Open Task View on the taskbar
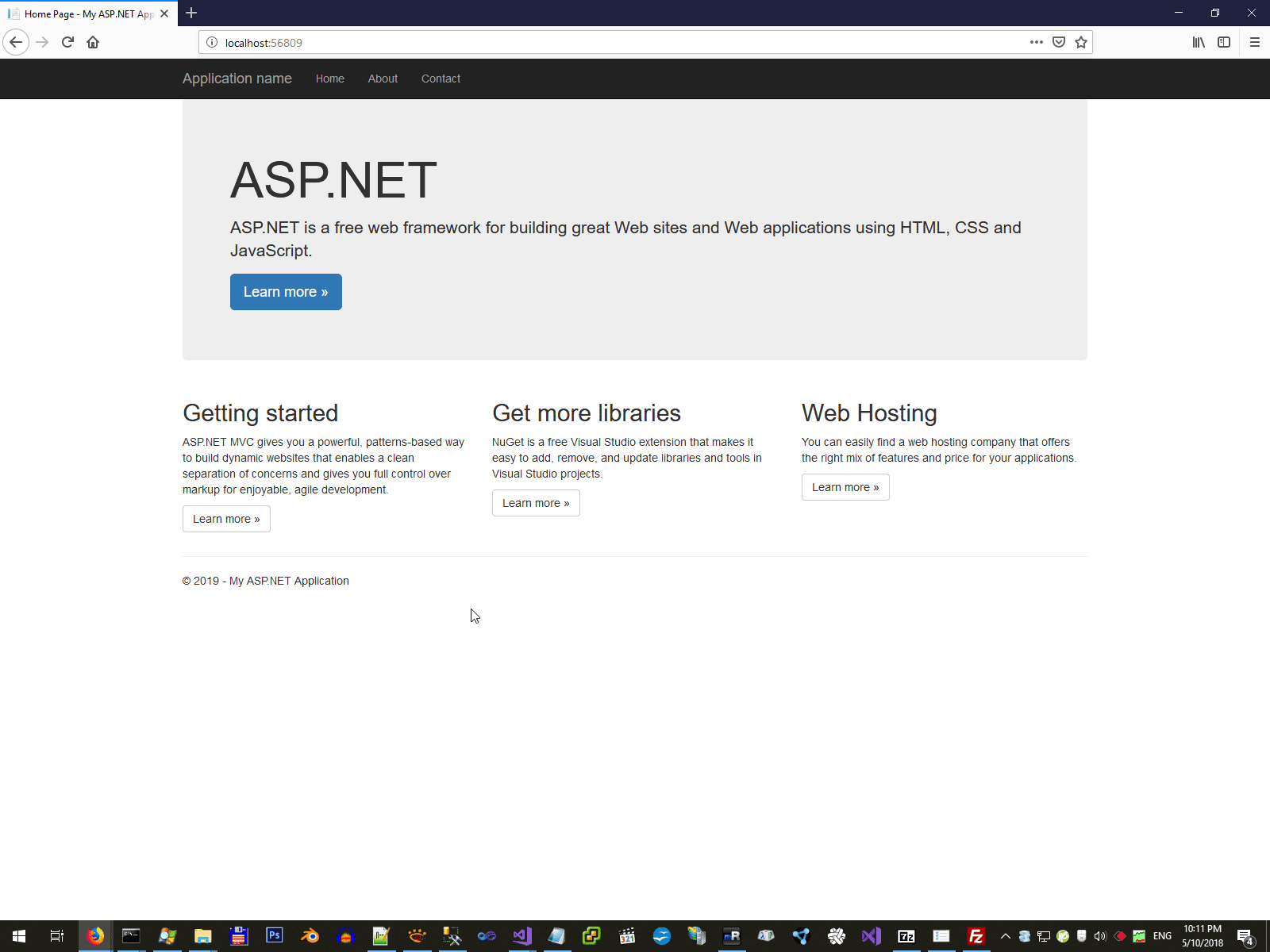Screen dimensions: 1270x952 (57, 936)
